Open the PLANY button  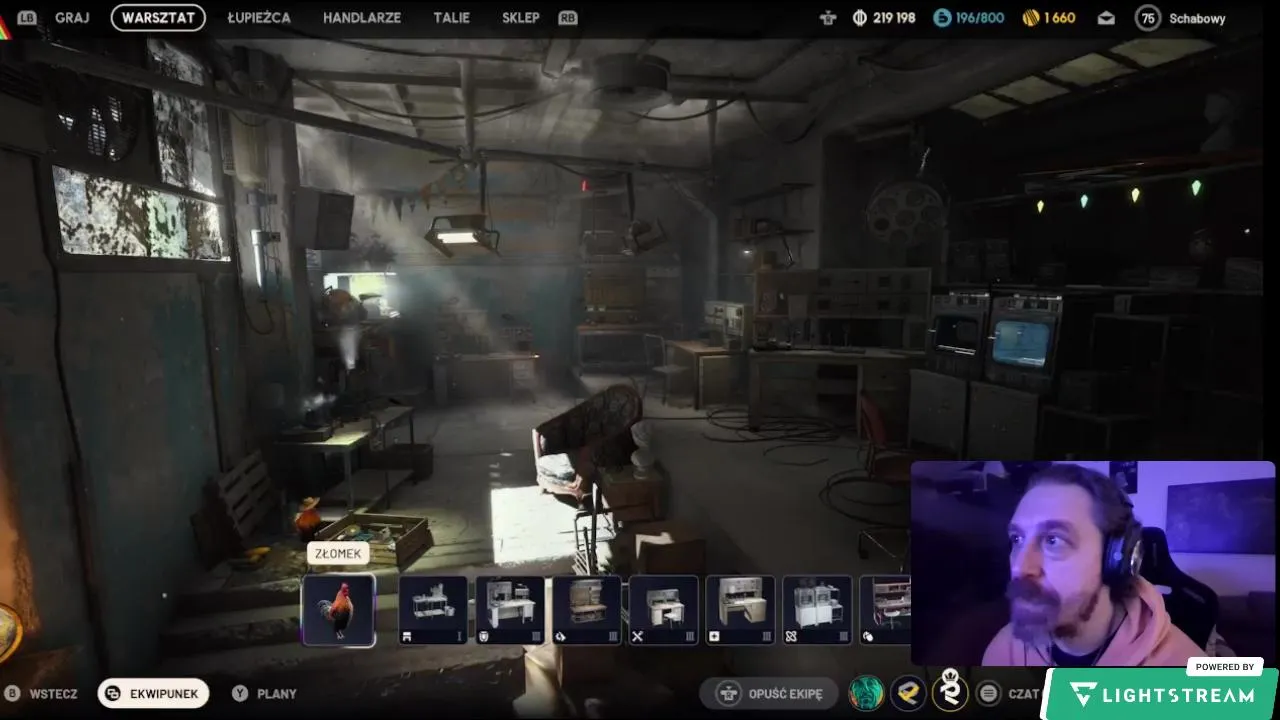pos(265,693)
